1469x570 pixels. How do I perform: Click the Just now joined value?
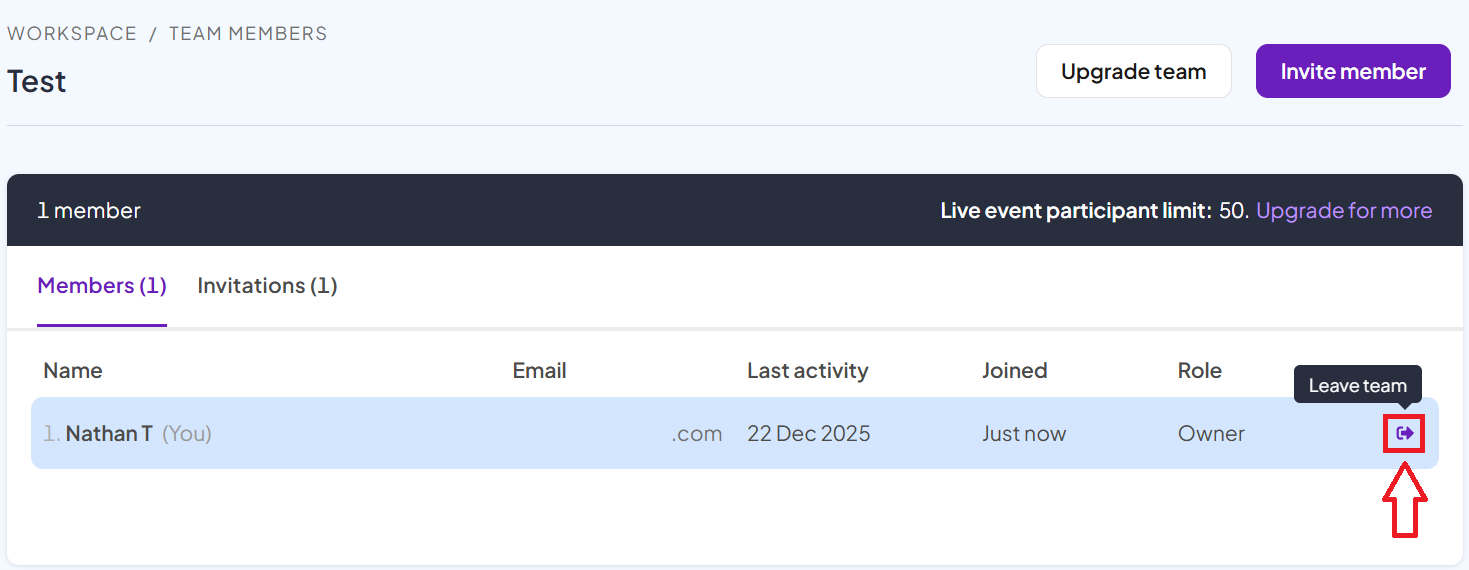click(1024, 434)
